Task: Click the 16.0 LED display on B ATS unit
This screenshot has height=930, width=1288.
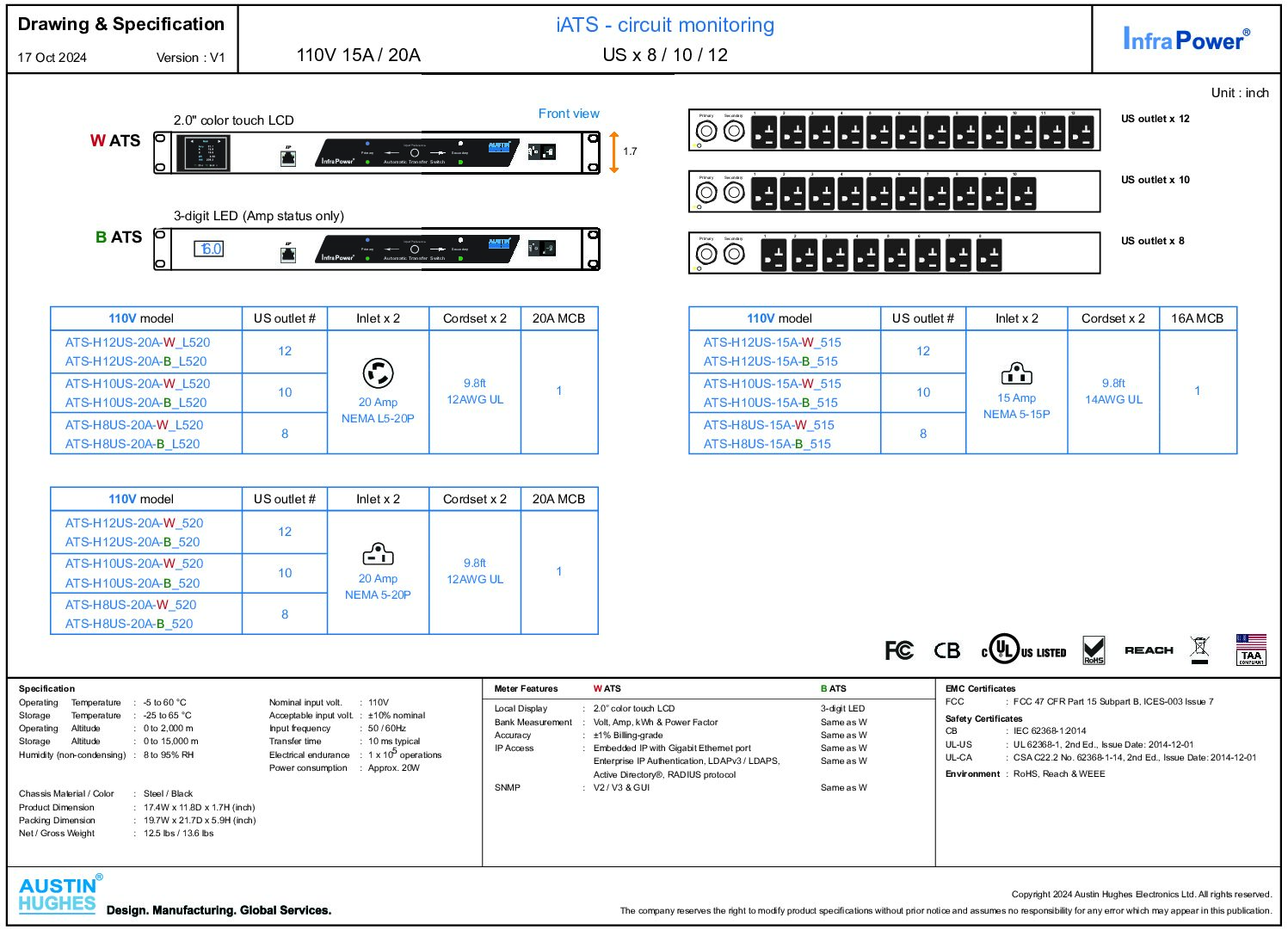Action: click(209, 249)
